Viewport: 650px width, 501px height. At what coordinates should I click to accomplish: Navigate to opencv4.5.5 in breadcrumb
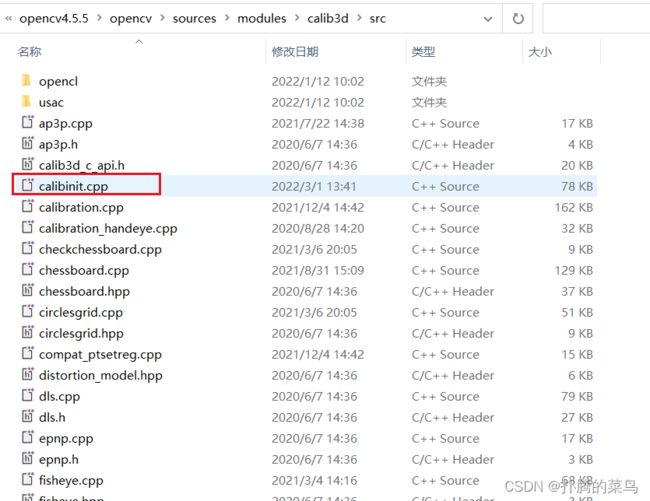pos(54,19)
